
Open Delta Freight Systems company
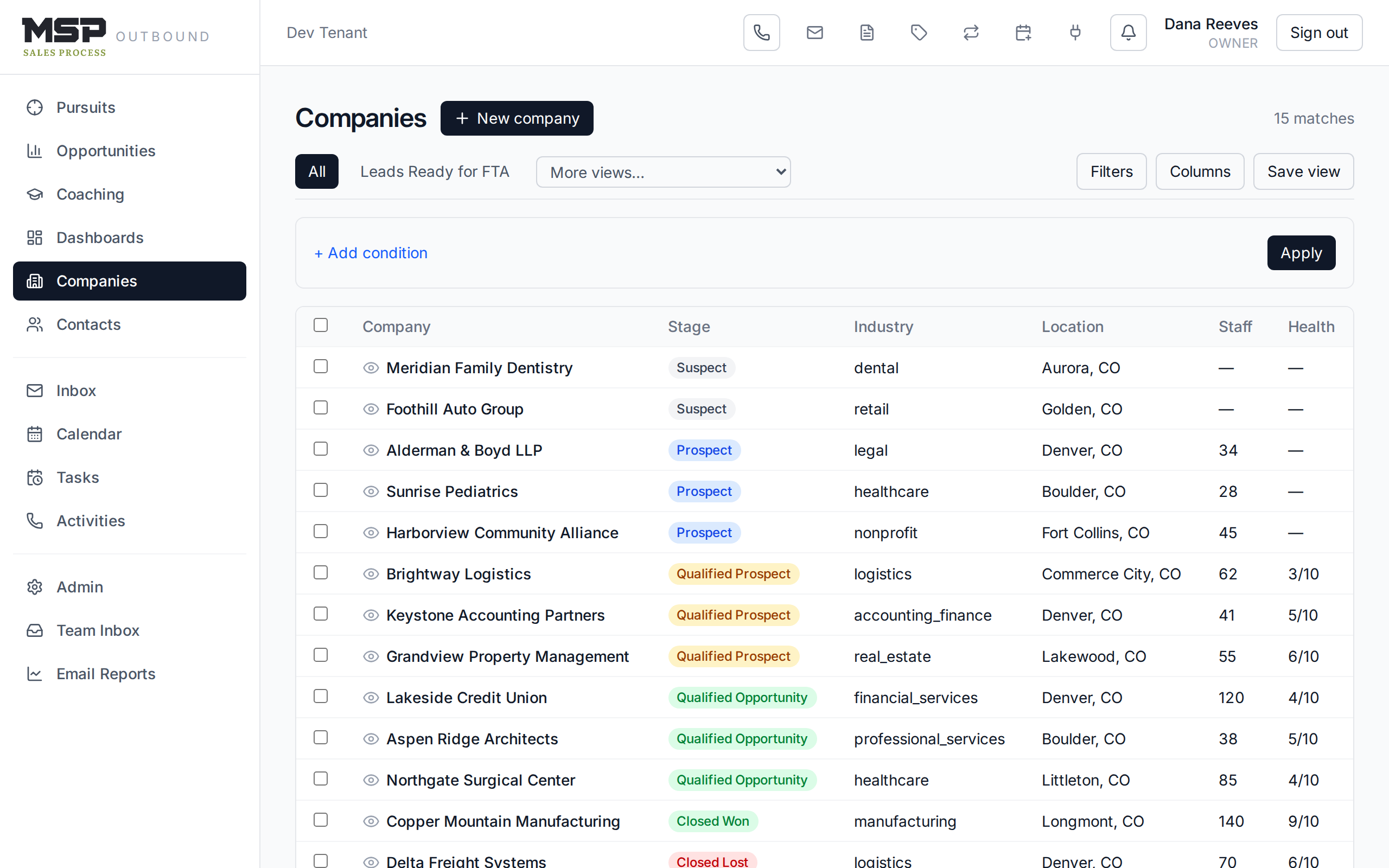tap(466, 861)
